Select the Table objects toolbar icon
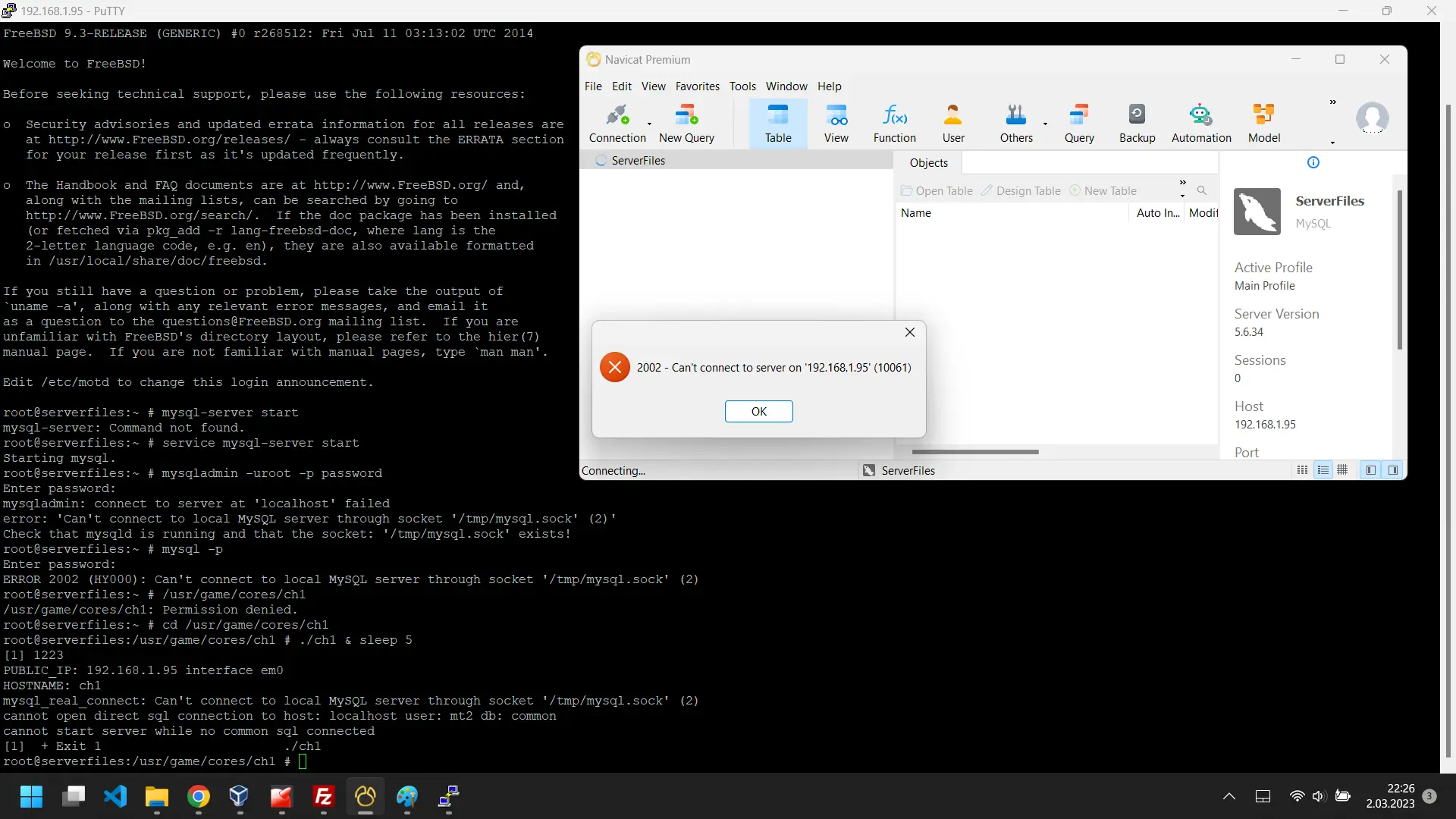Image resolution: width=1456 pixels, height=819 pixels. [x=778, y=124]
